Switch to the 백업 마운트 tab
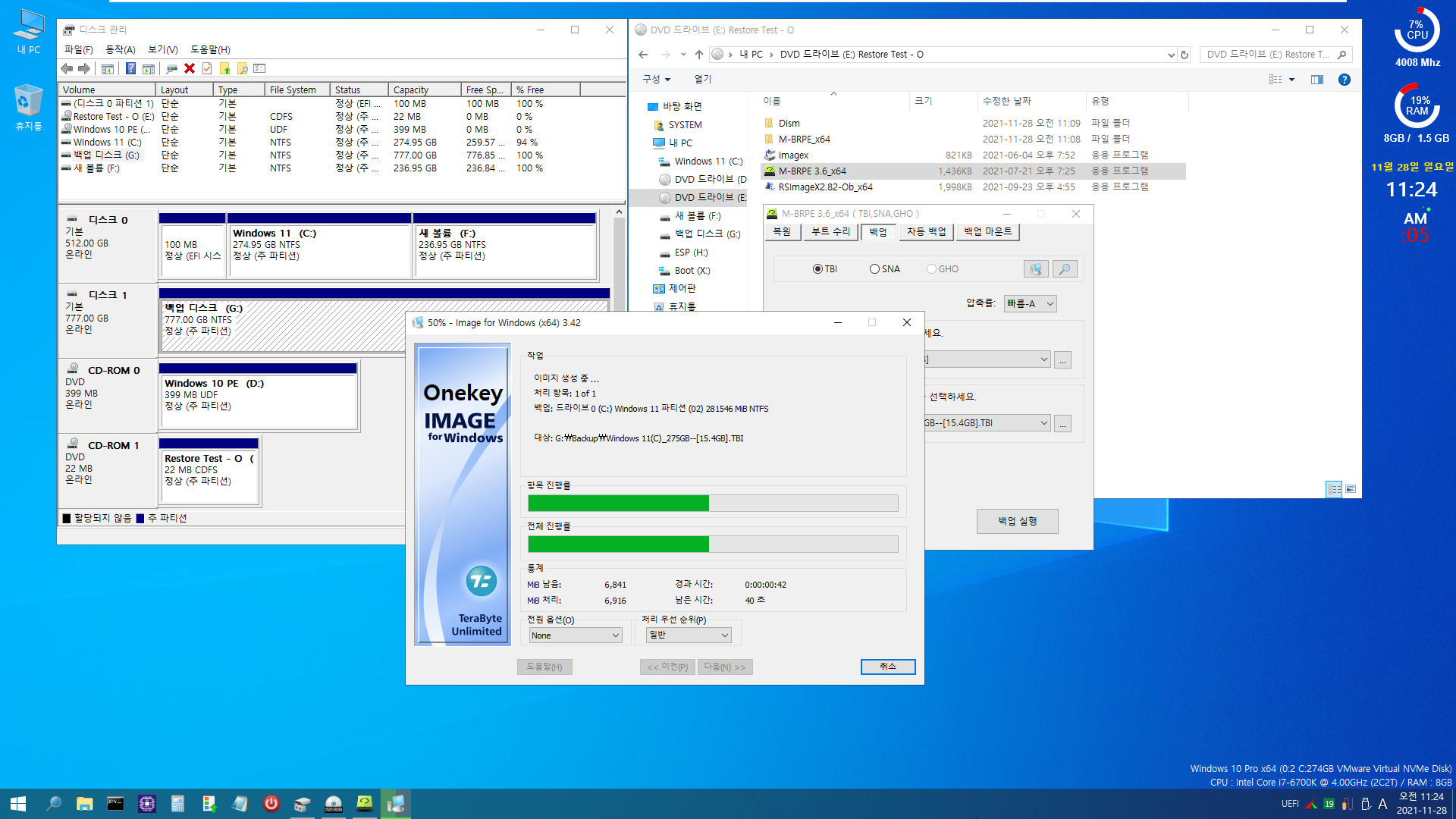This screenshot has width=1456, height=819. 987,232
